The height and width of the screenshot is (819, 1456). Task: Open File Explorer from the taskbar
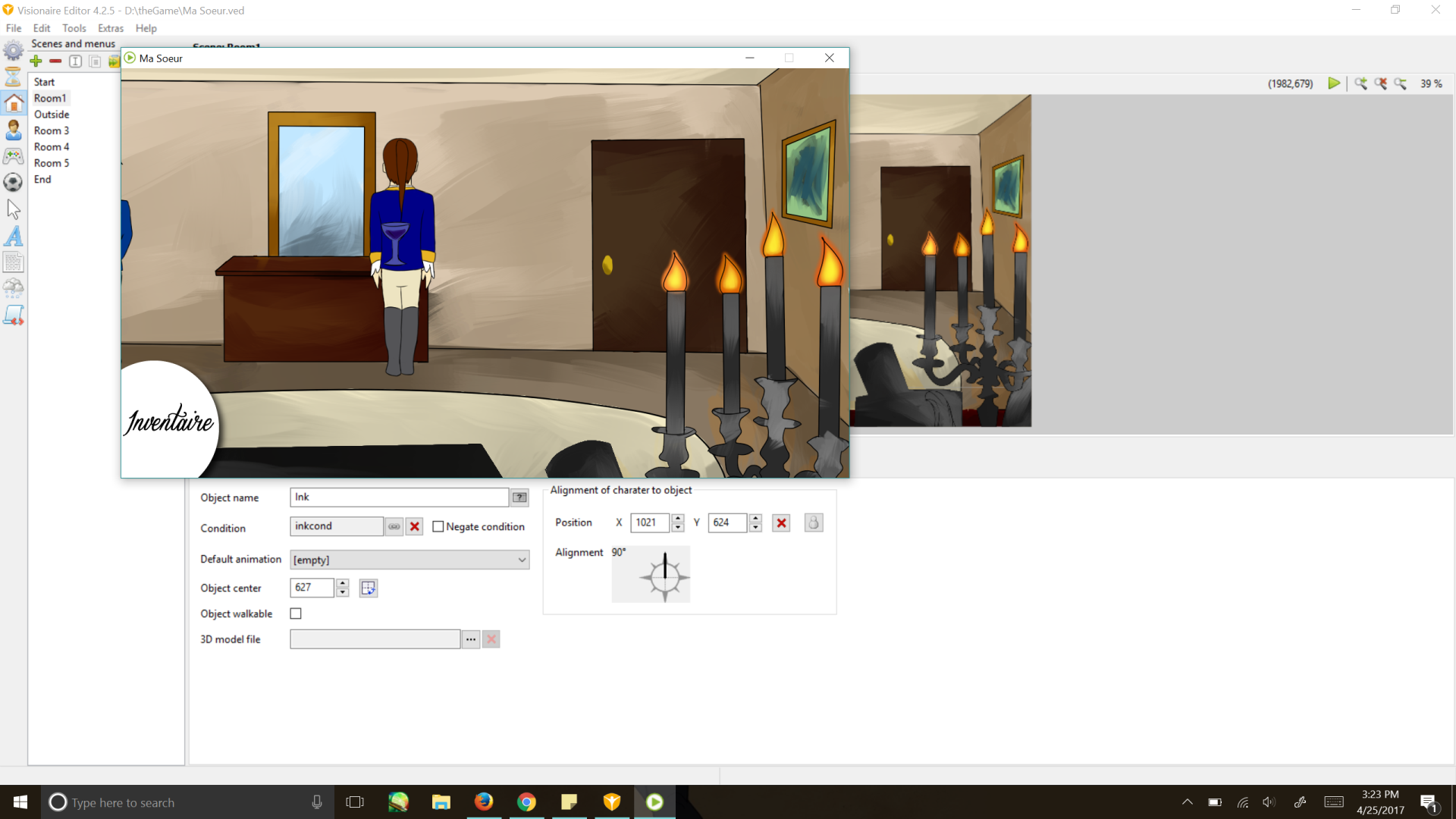[441, 802]
